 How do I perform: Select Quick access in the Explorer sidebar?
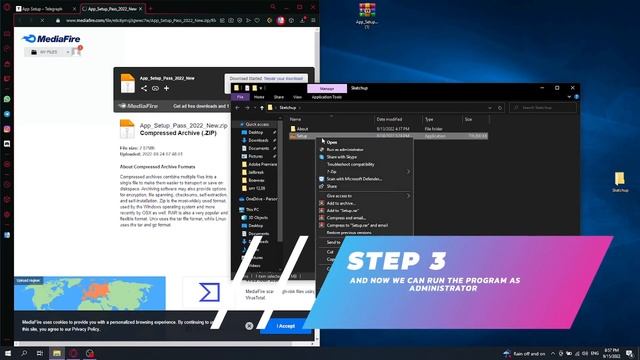click(257, 124)
